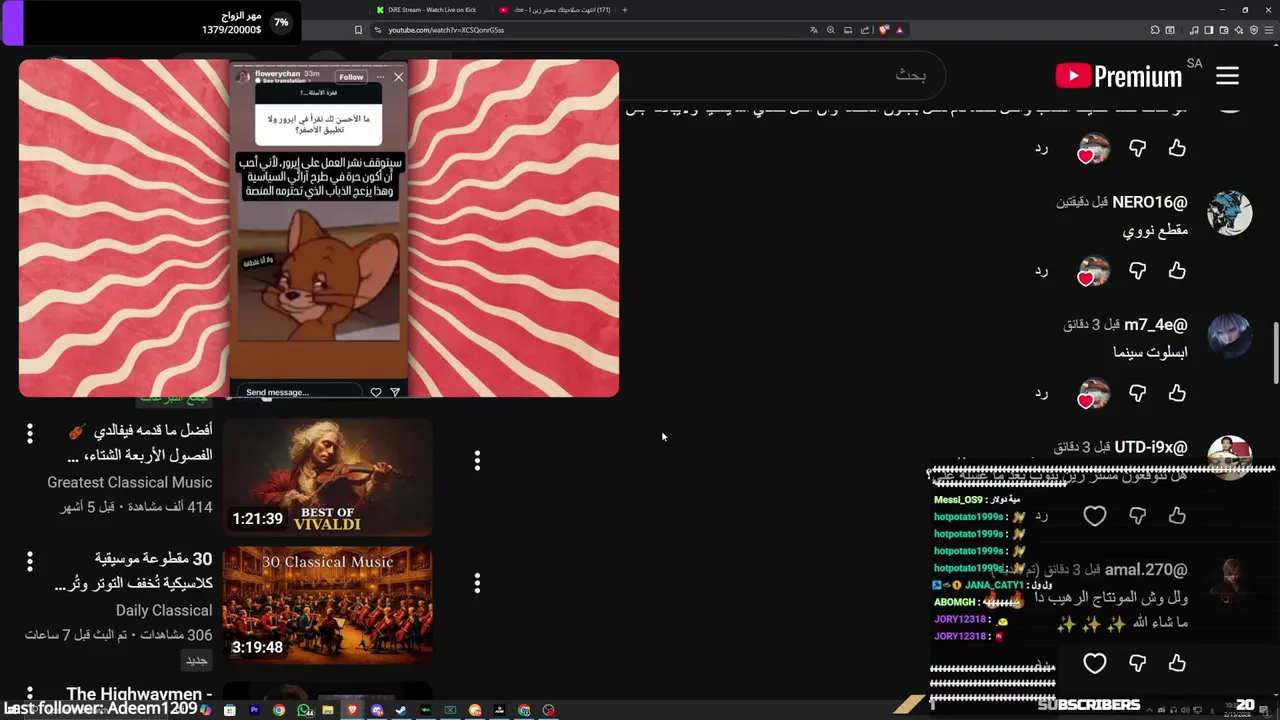1280x720 pixels.
Task: Heart UTD-i9x's comment as creator
Action: [1095, 515]
